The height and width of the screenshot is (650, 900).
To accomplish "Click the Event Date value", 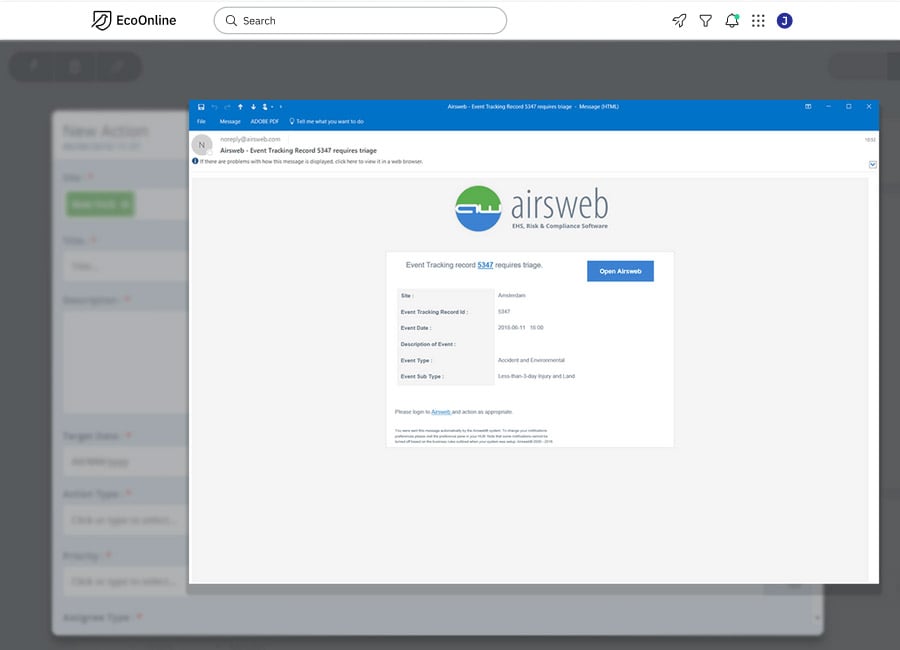I will coord(521,328).
